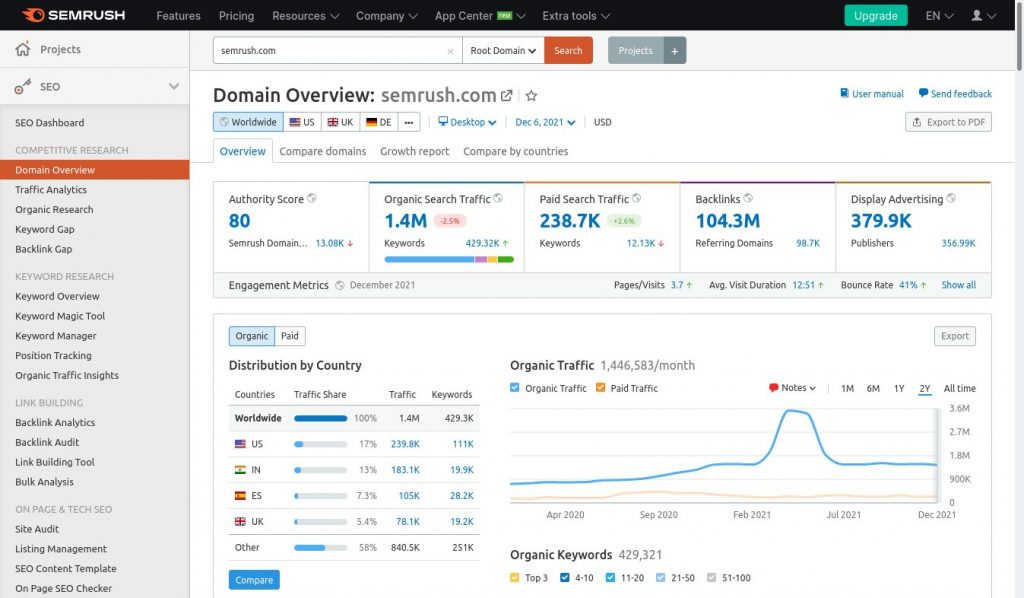
Task: Toggle the 51-100 keywords checkbox
Action: [x=711, y=578]
